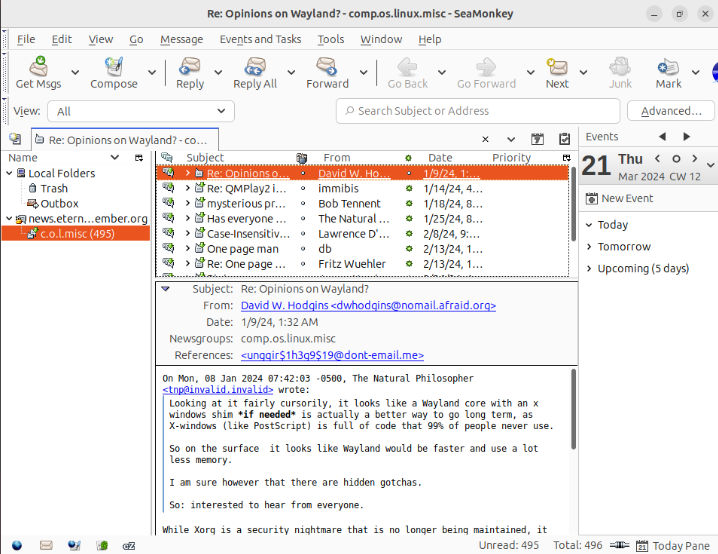Click the Advanced... search button
718x554 pixels.
click(671, 111)
